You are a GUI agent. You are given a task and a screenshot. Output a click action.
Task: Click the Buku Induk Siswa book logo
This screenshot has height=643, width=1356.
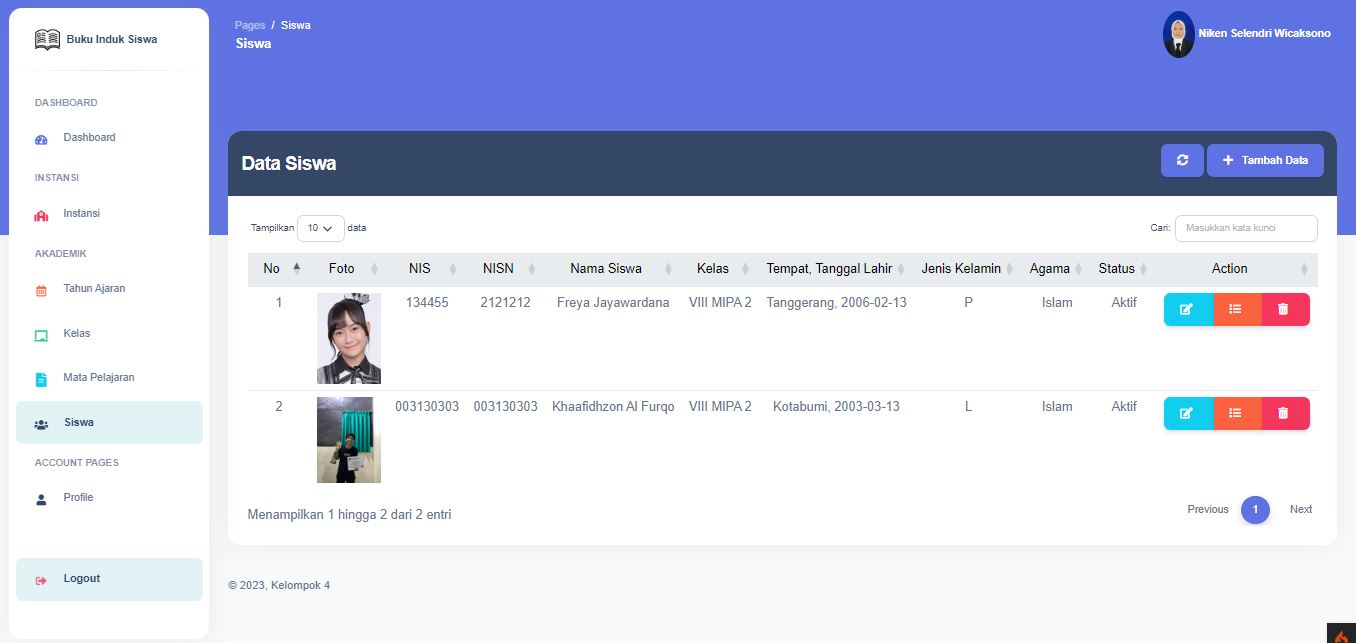pos(47,40)
